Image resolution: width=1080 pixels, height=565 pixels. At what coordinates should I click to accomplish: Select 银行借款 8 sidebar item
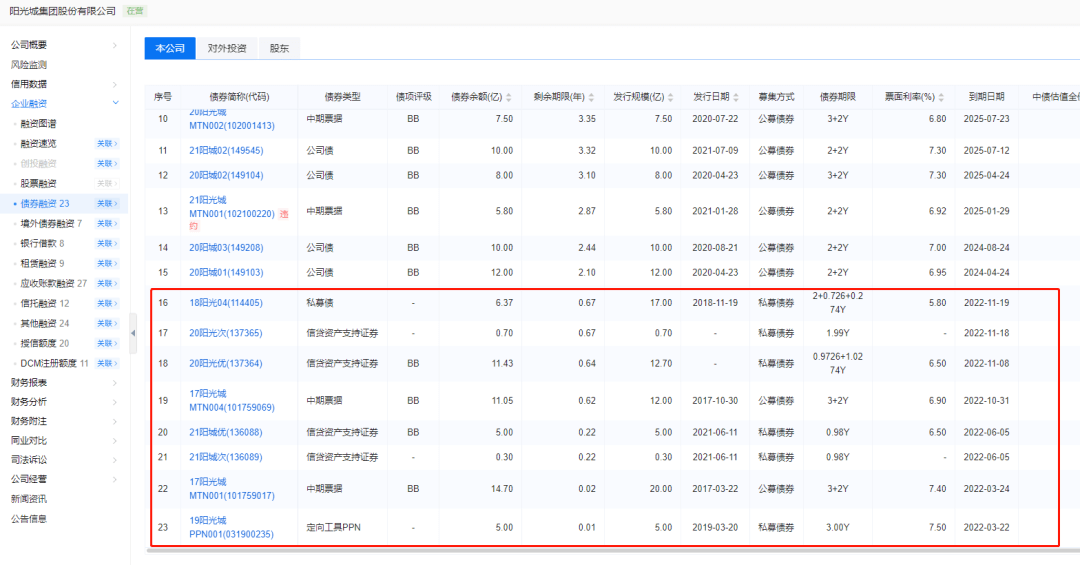click(42, 244)
